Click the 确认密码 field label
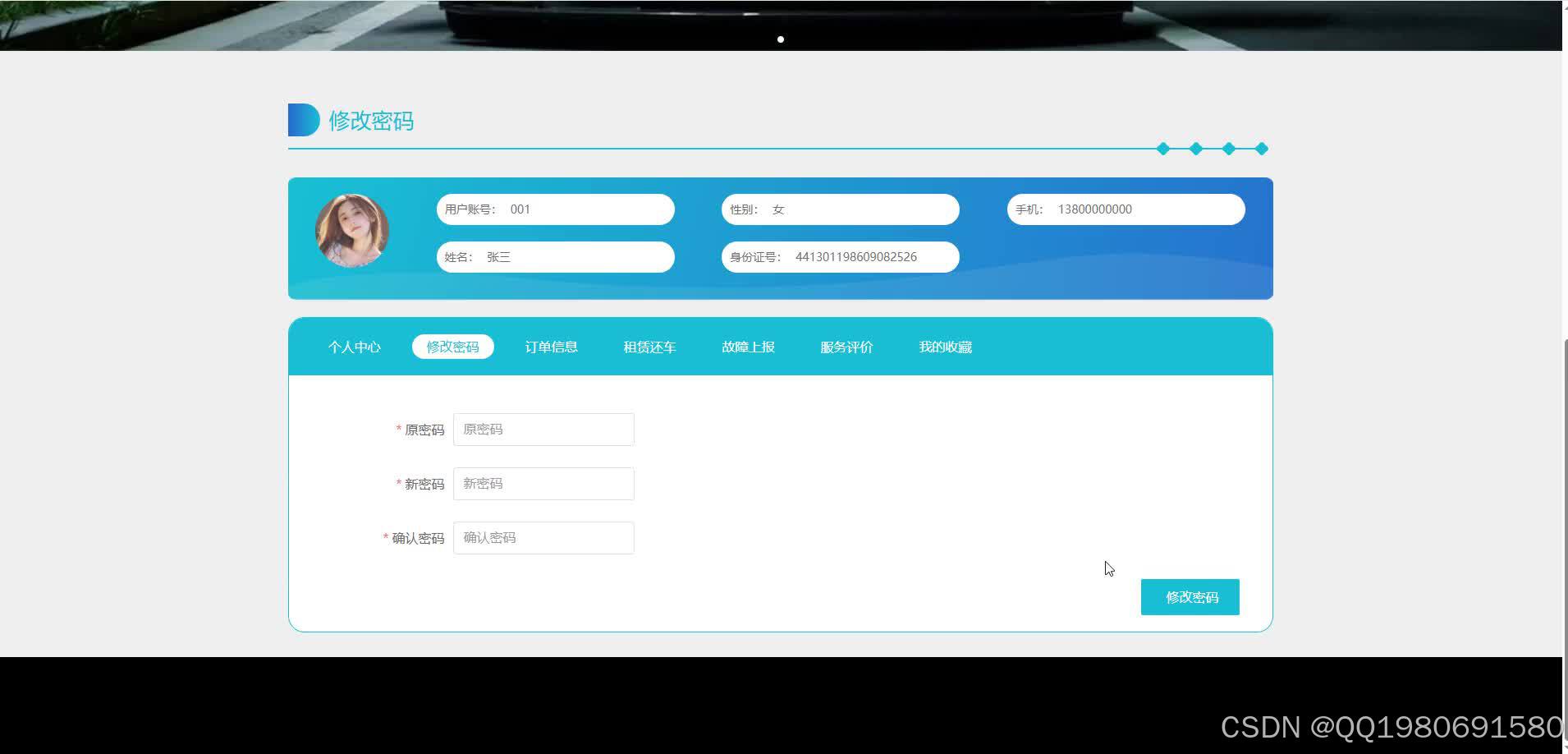Screen dimensions: 1568x754 (x=417, y=538)
